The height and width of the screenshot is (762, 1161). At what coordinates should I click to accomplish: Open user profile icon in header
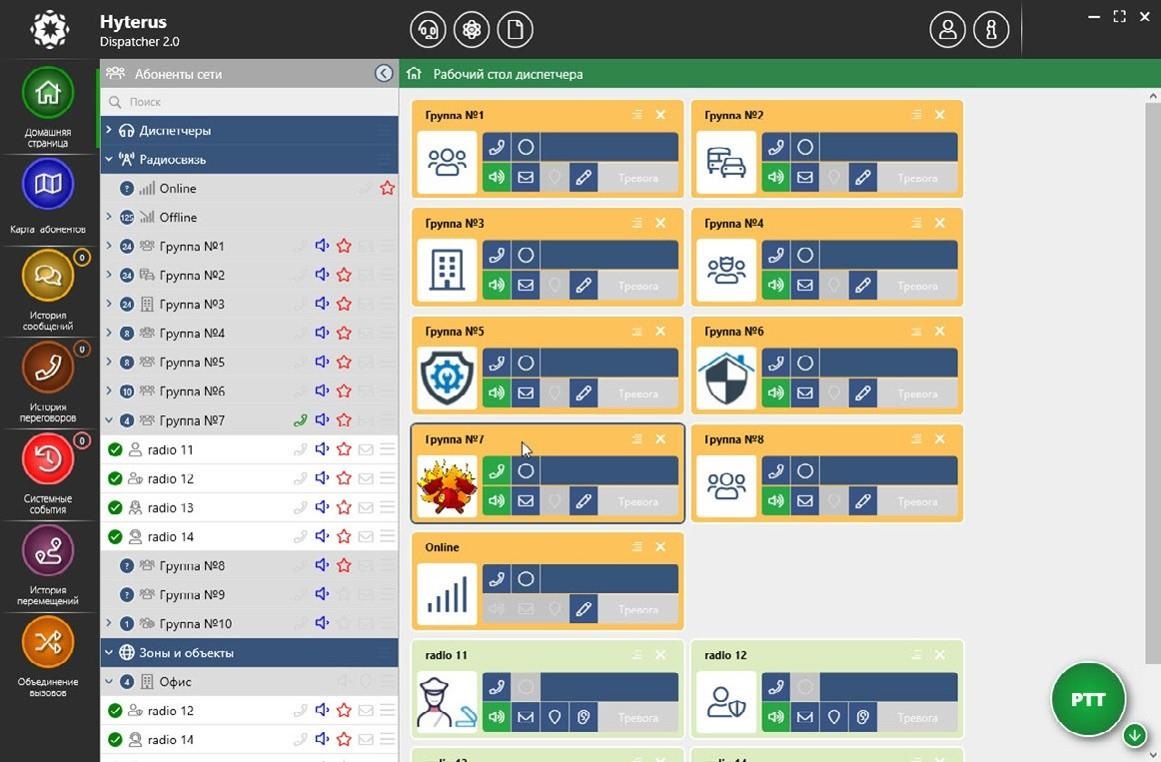(948, 30)
